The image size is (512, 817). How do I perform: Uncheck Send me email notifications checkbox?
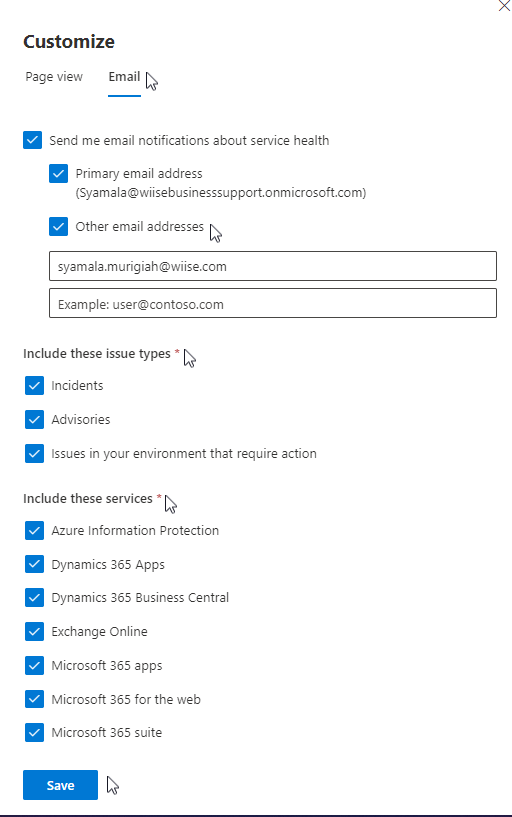pyautogui.click(x=32, y=140)
